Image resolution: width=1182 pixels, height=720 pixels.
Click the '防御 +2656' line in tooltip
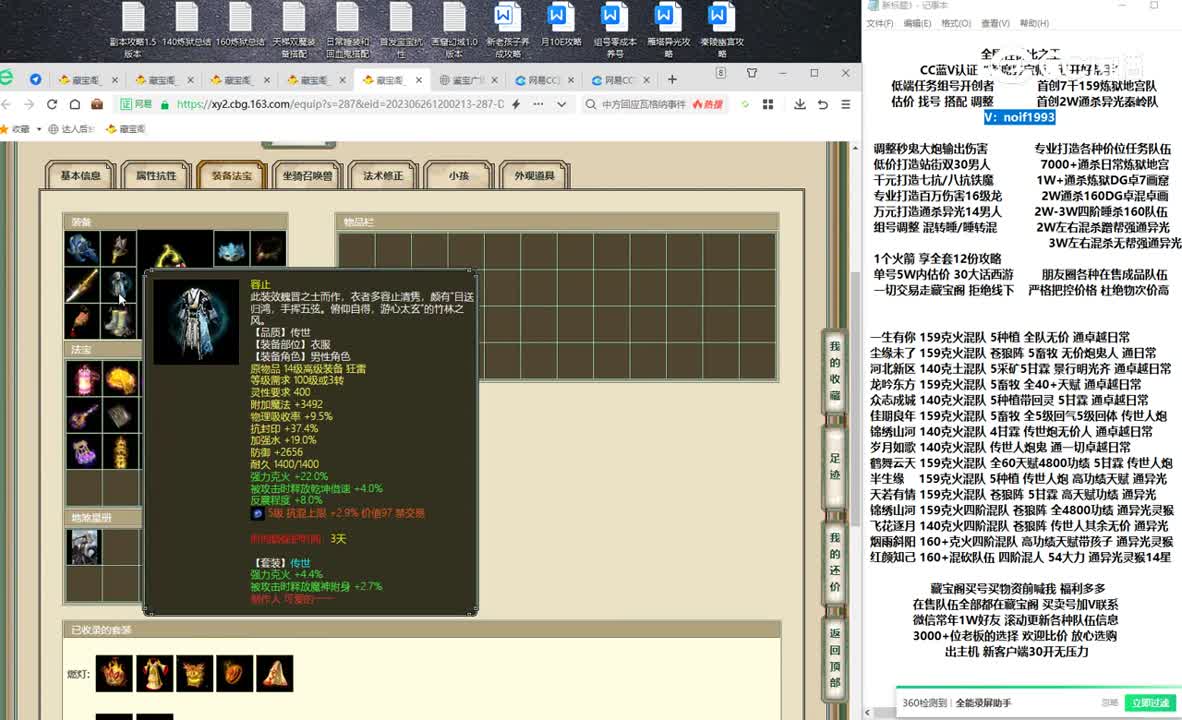coord(277,452)
